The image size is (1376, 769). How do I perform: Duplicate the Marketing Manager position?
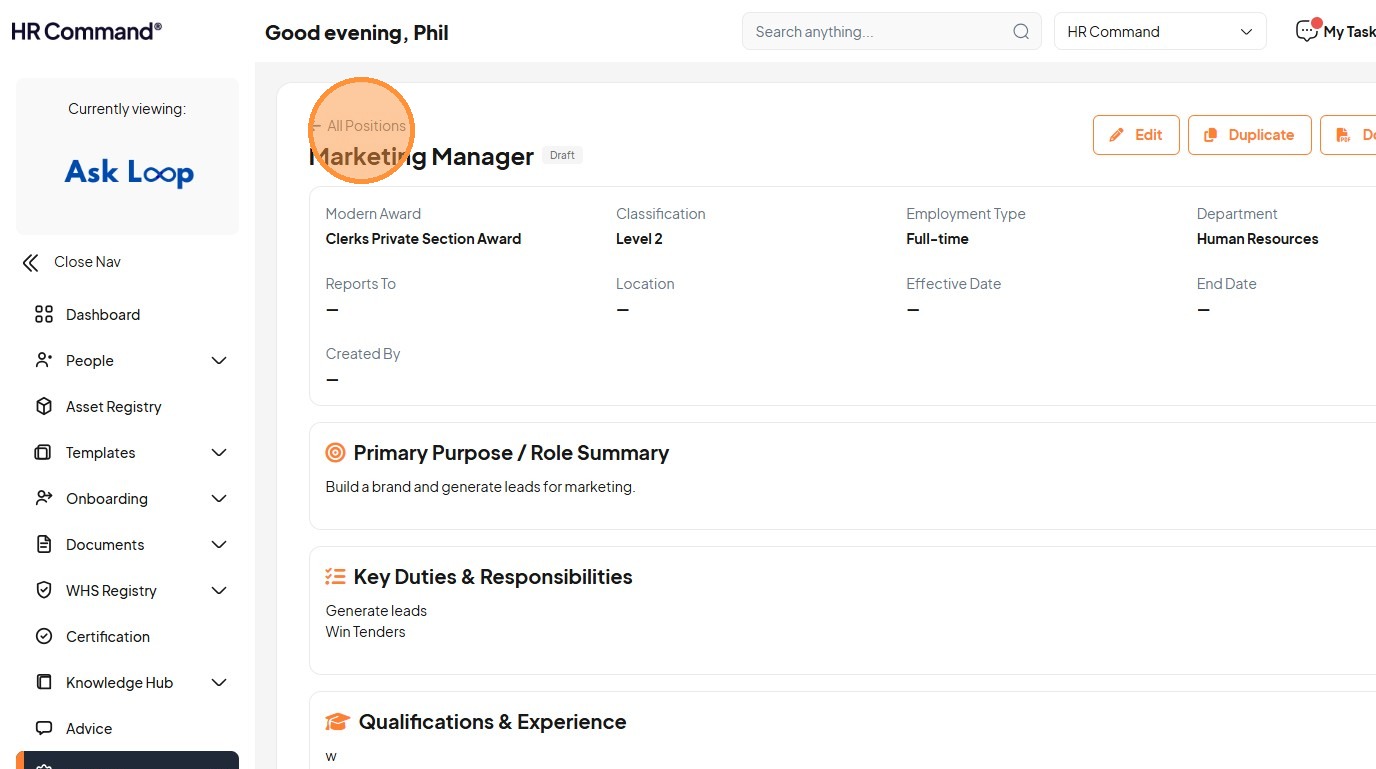tap(1249, 135)
